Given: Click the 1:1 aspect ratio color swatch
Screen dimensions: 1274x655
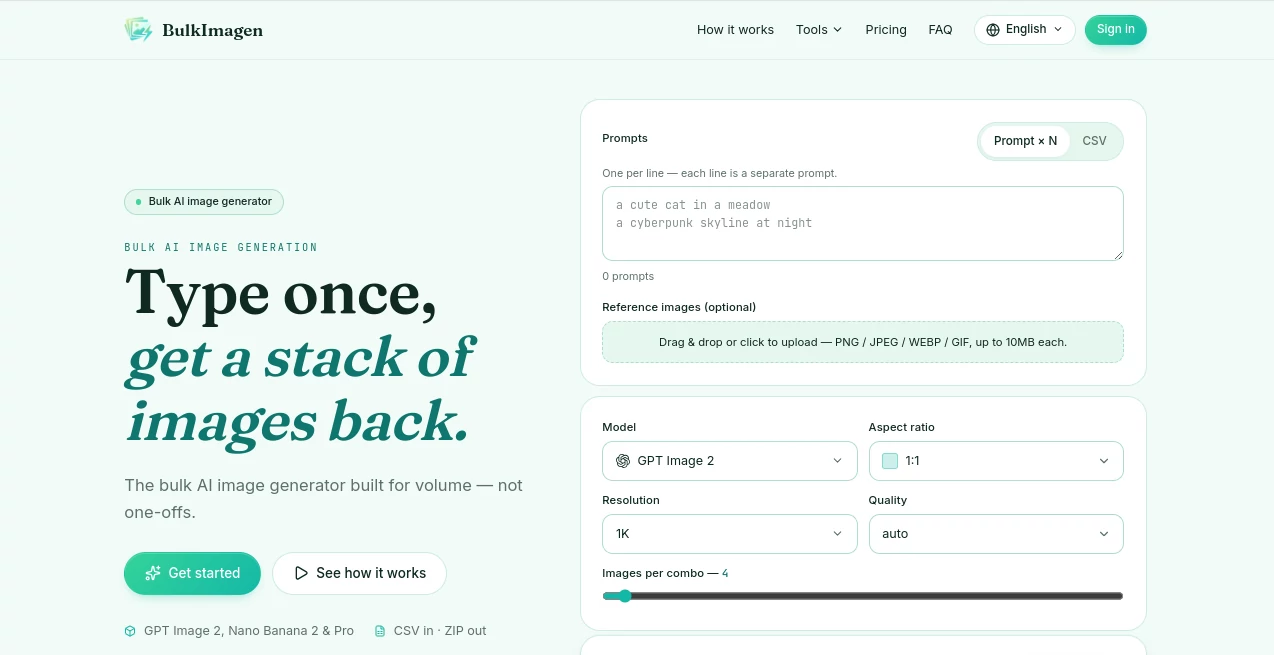Looking at the screenshot, I should [x=890, y=461].
